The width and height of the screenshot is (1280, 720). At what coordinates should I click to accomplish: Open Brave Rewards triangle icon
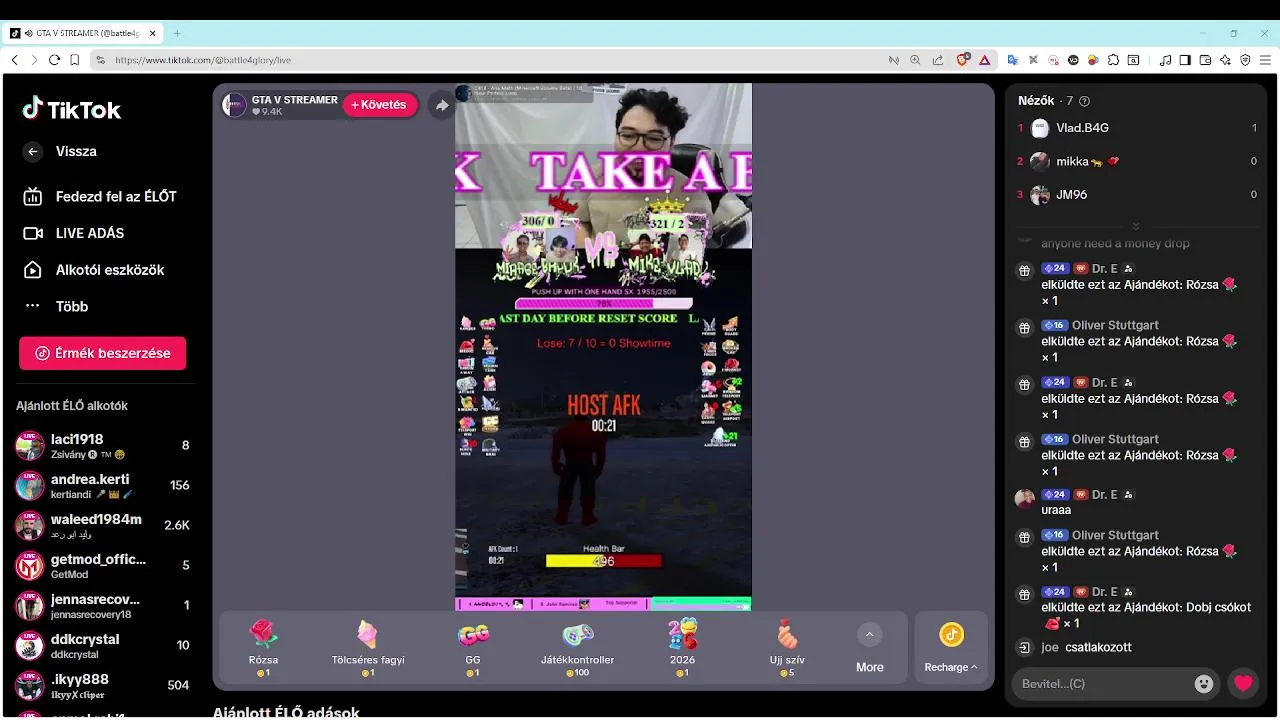985,60
